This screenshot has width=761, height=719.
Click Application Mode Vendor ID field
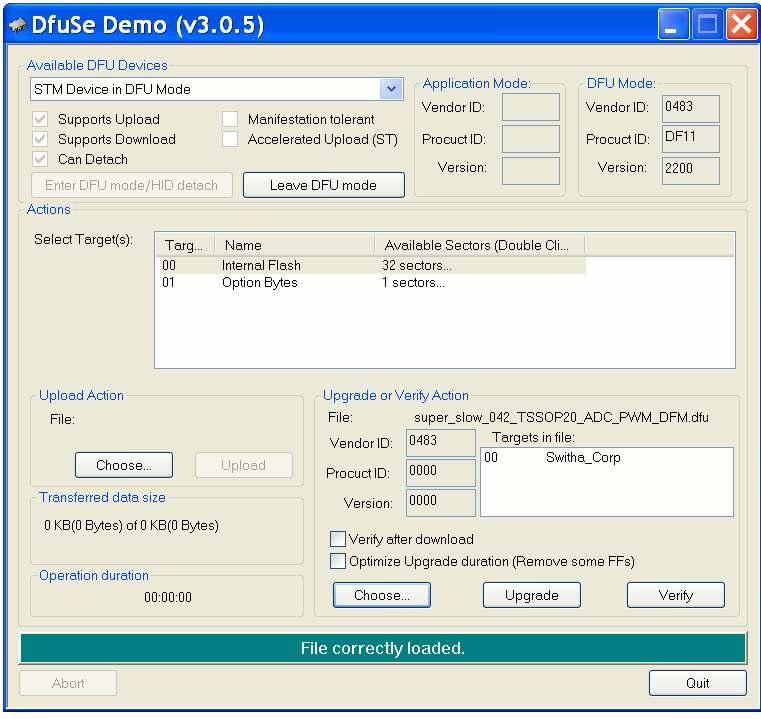pyautogui.click(x=530, y=107)
